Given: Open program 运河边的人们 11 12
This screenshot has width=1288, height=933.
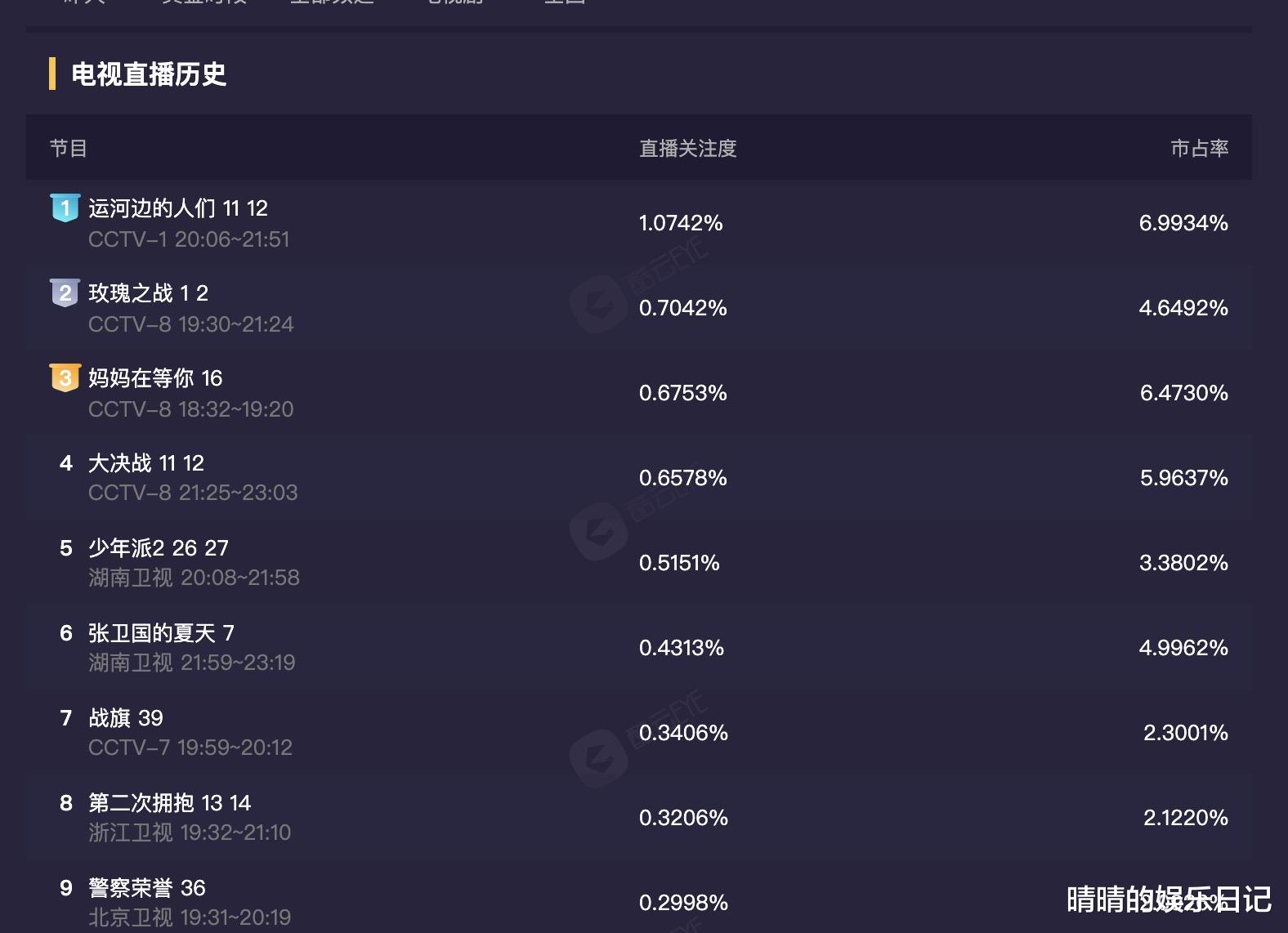Looking at the screenshot, I should tap(178, 208).
